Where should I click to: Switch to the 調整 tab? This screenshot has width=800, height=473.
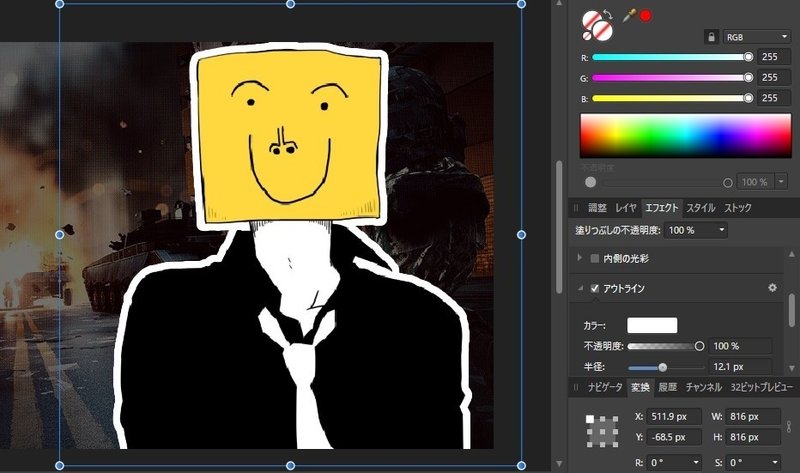pos(597,208)
